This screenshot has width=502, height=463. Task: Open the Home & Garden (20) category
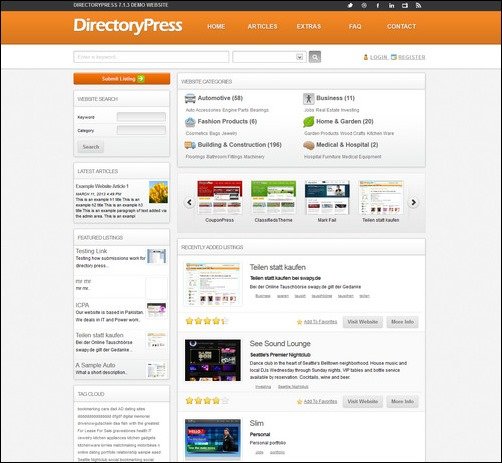pos(345,122)
